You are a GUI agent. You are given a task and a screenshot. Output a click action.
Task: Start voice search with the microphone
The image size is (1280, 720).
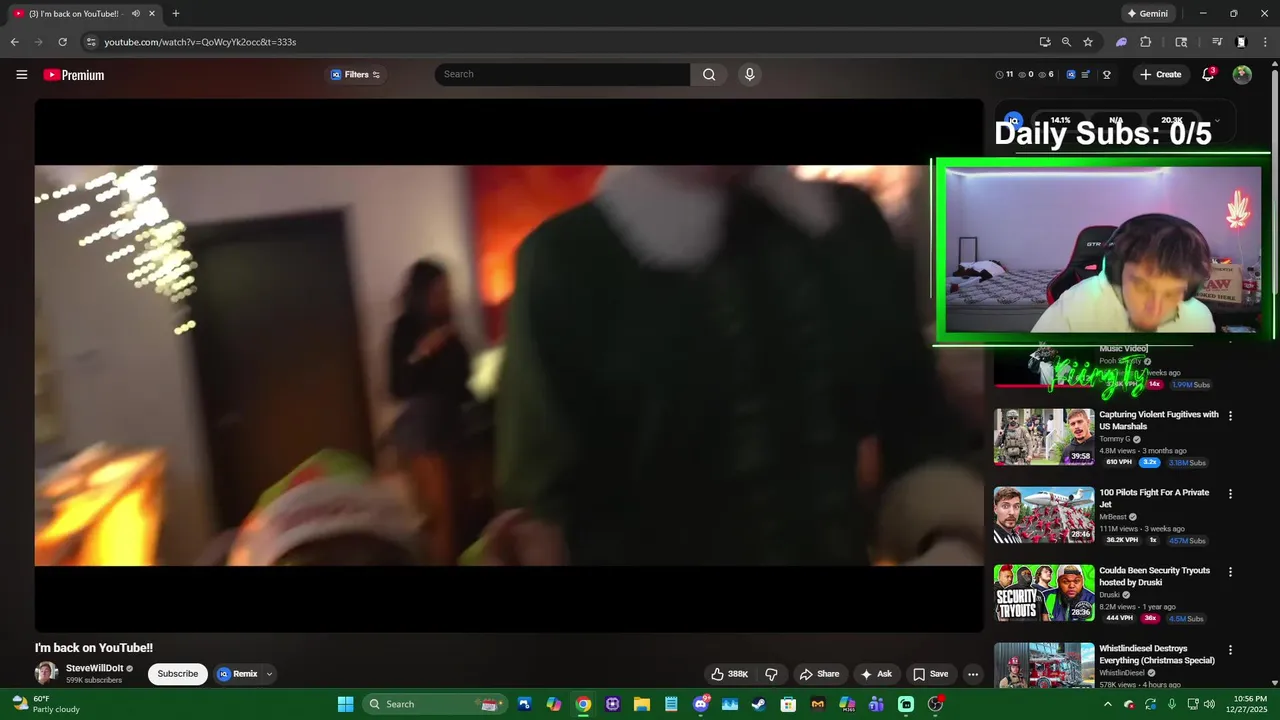coord(750,74)
